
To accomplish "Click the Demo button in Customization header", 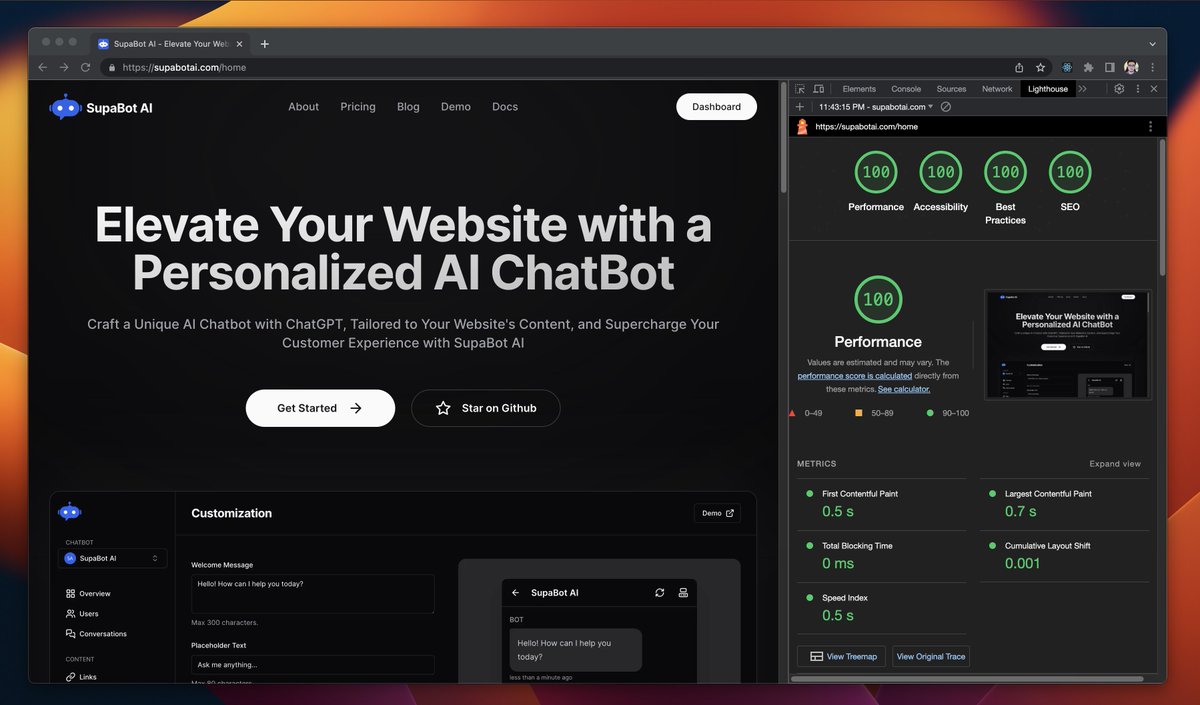I will click(x=718, y=513).
